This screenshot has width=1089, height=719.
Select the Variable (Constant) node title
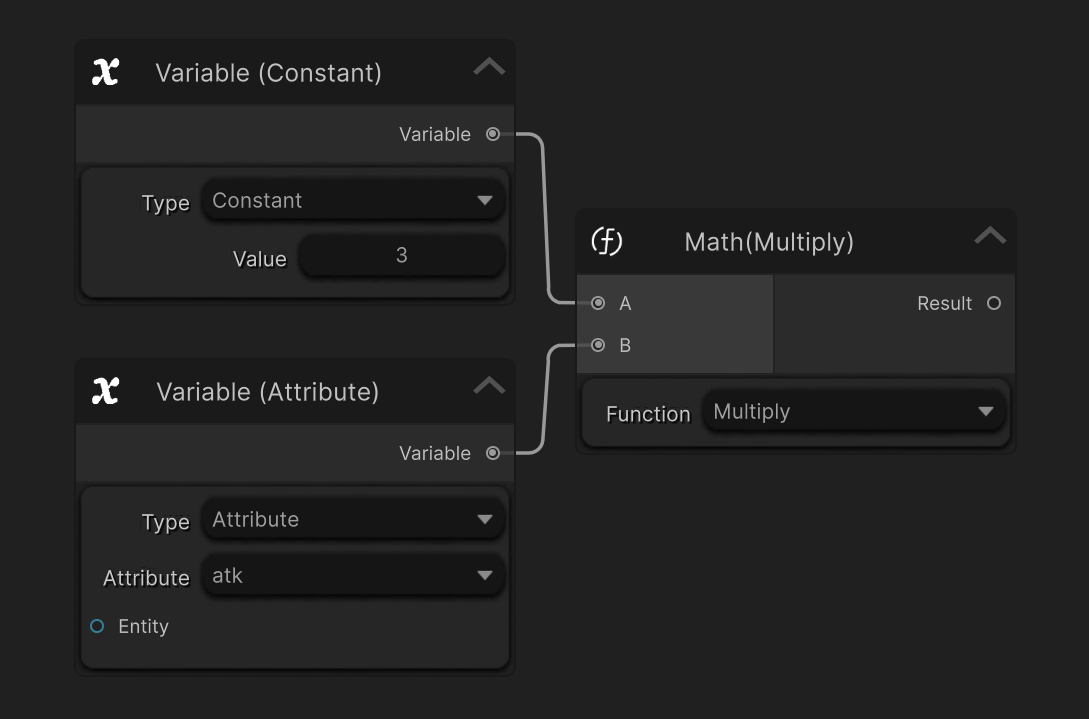pyautogui.click(x=268, y=73)
